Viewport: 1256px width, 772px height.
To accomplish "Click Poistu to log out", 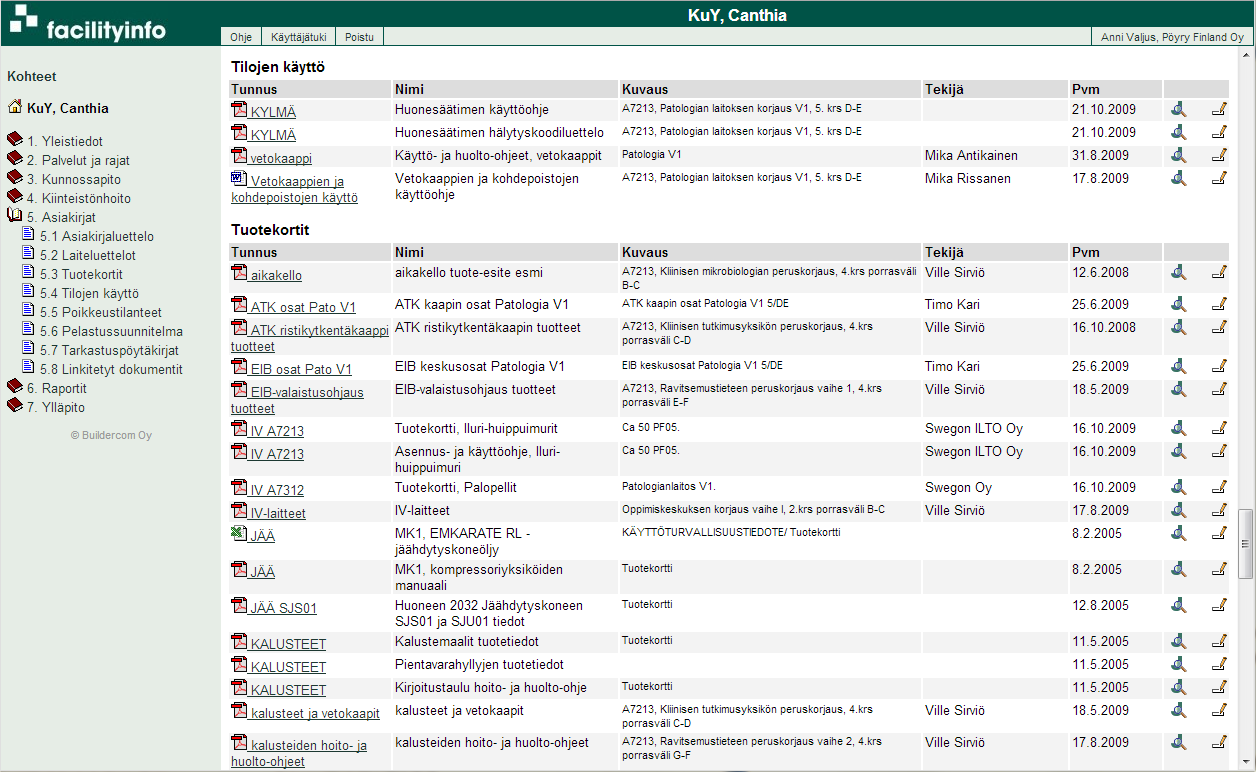I will click(x=359, y=37).
